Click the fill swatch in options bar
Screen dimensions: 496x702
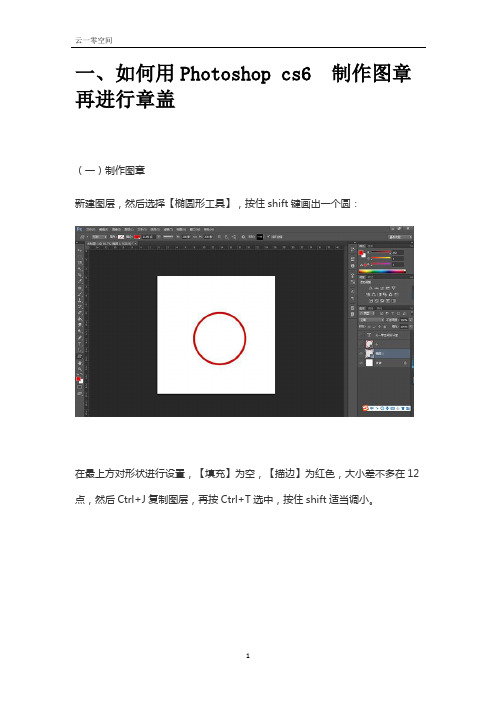click(121, 237)
